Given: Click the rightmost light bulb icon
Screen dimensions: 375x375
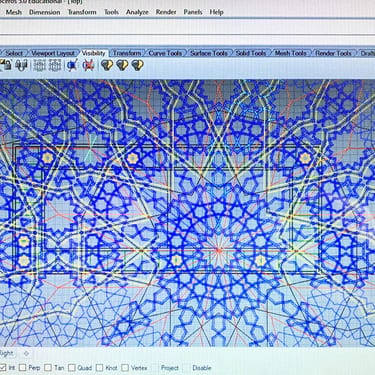Looking at the screenshot, I should click(x=138, y=65).
